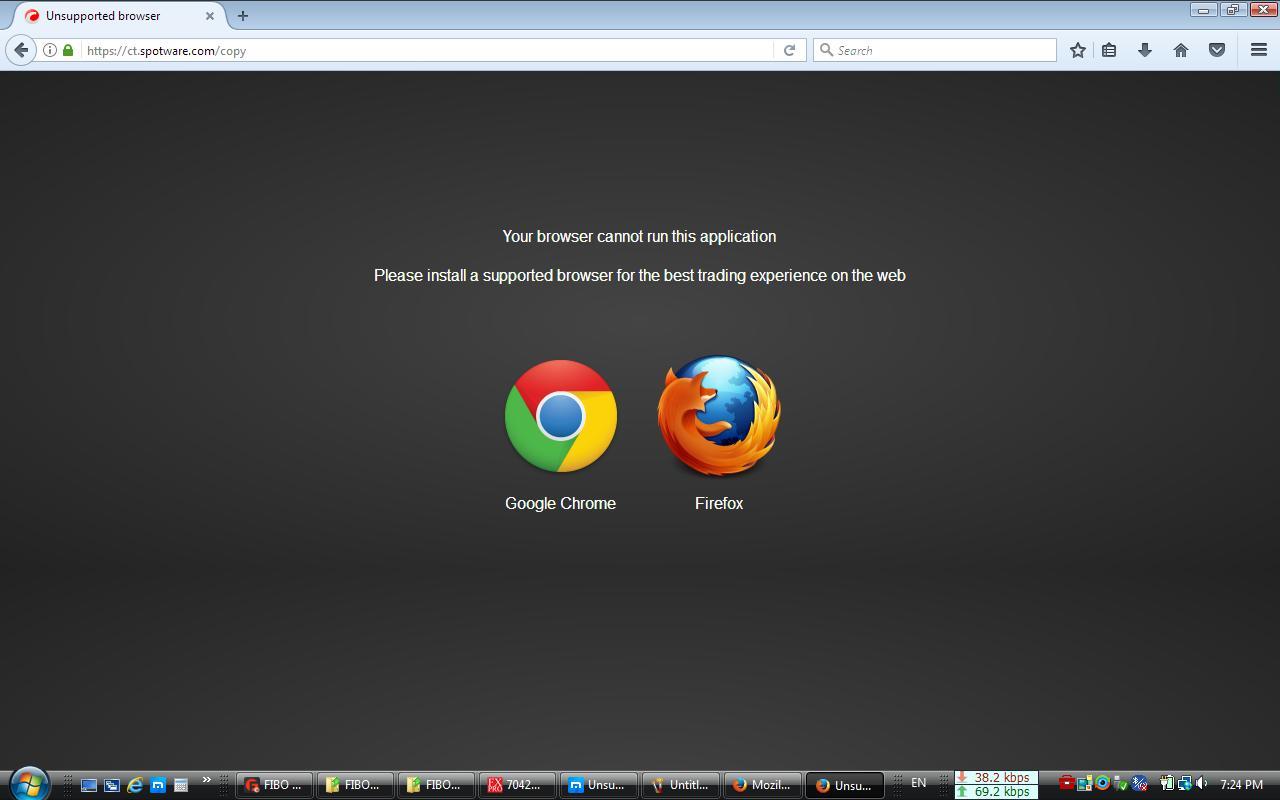Close the Unsupported browser tab
Viewport: 1280px width, 800px height.
pyautogui.click(x=209, y=16)
